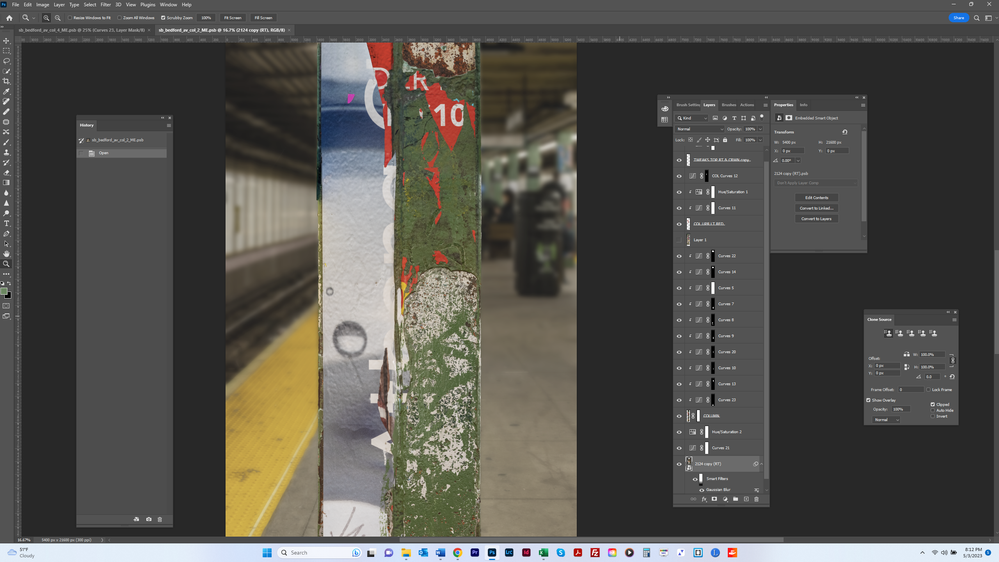999x562 pixels.
Task: Create new snapshot in History panel
Action: (x=148, y=519)
